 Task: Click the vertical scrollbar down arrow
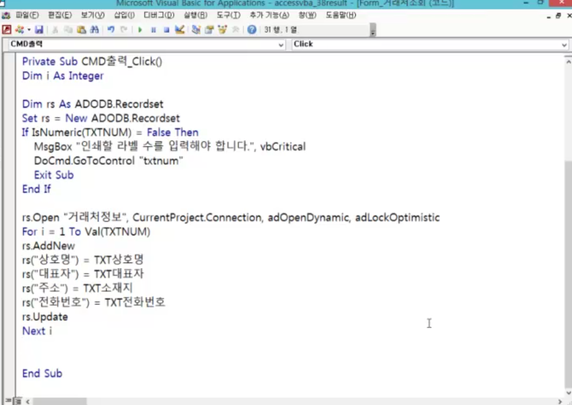pyautogui.click(x=568, y=393)
